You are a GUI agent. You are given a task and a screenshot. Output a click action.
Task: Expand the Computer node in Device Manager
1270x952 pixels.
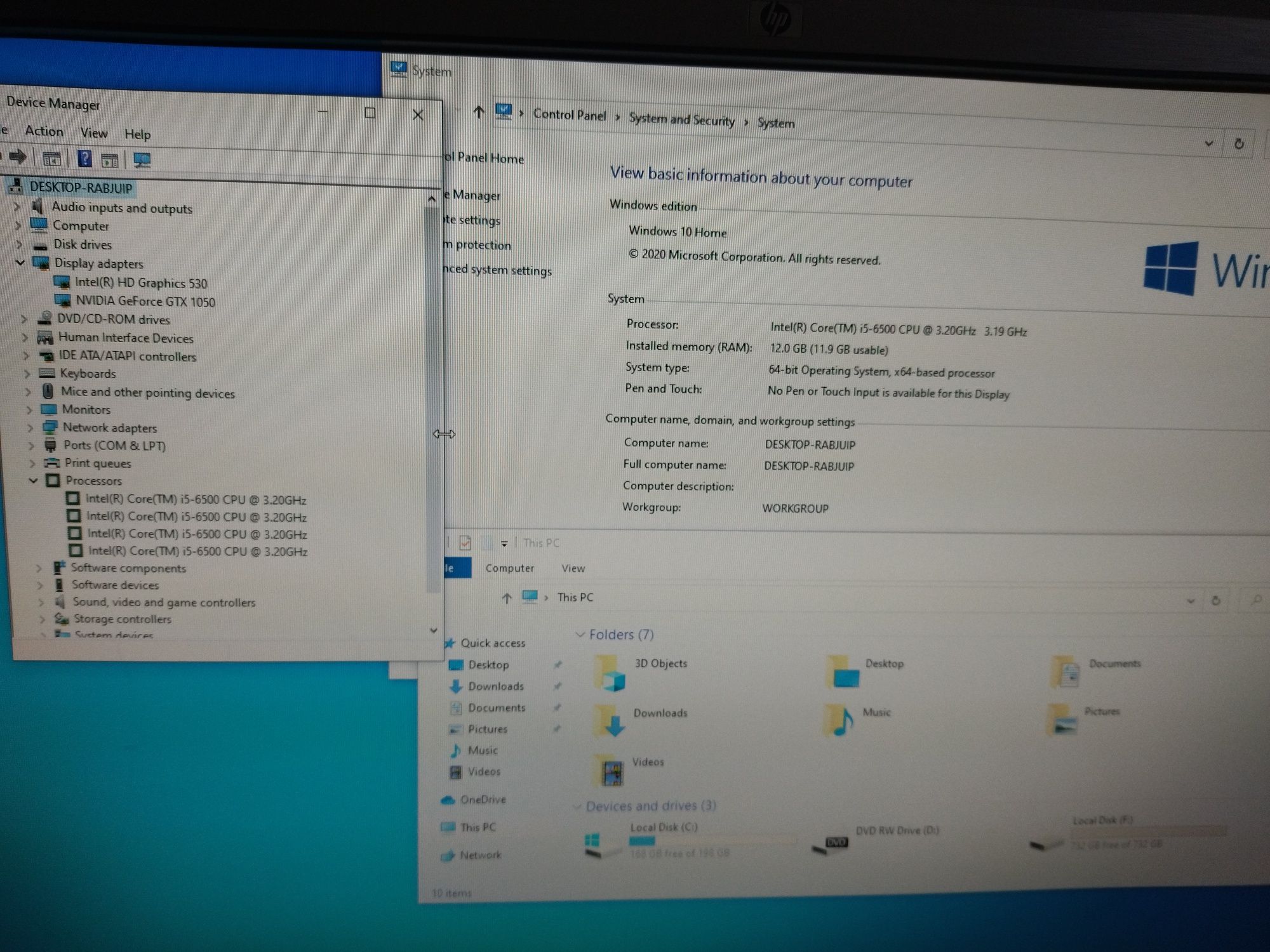pyautogui.click(x=18, y=225)
